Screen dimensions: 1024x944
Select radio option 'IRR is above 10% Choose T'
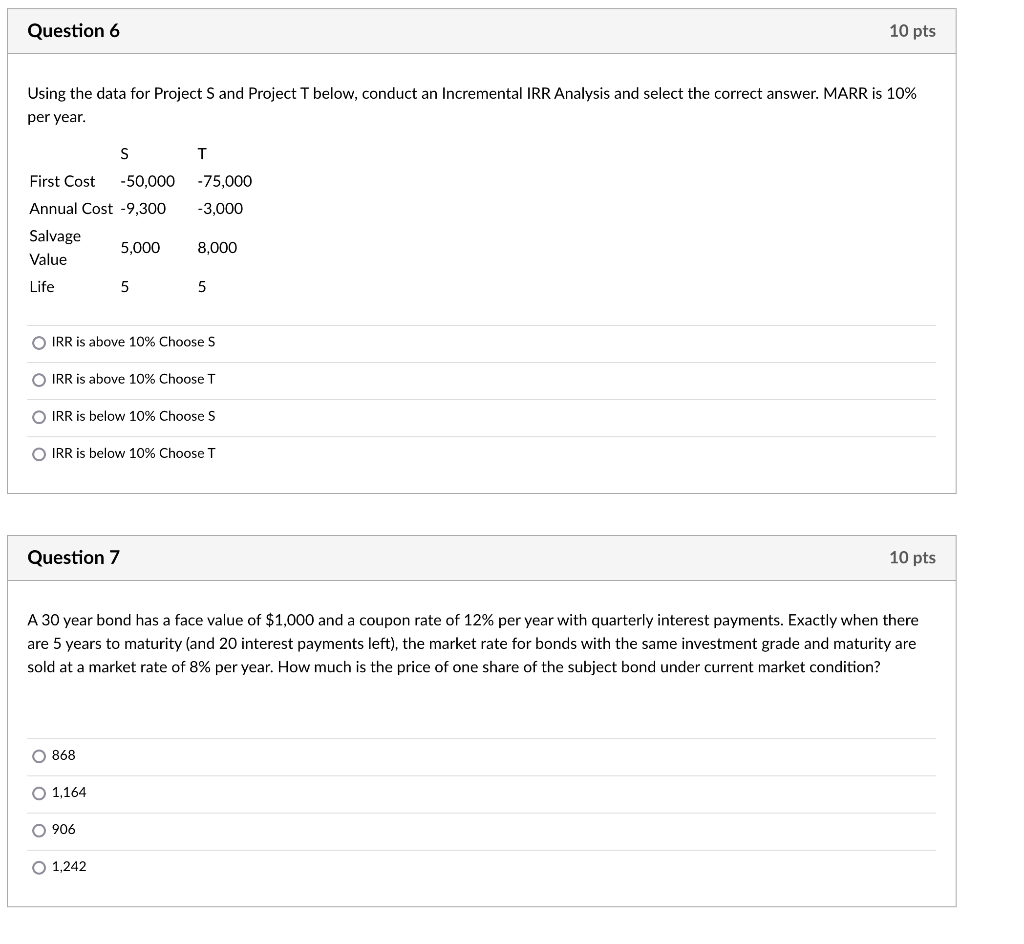click(x=38, y=378)
